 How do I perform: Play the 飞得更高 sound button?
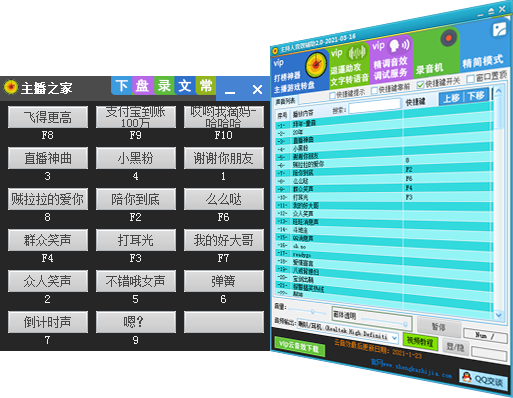48,117
